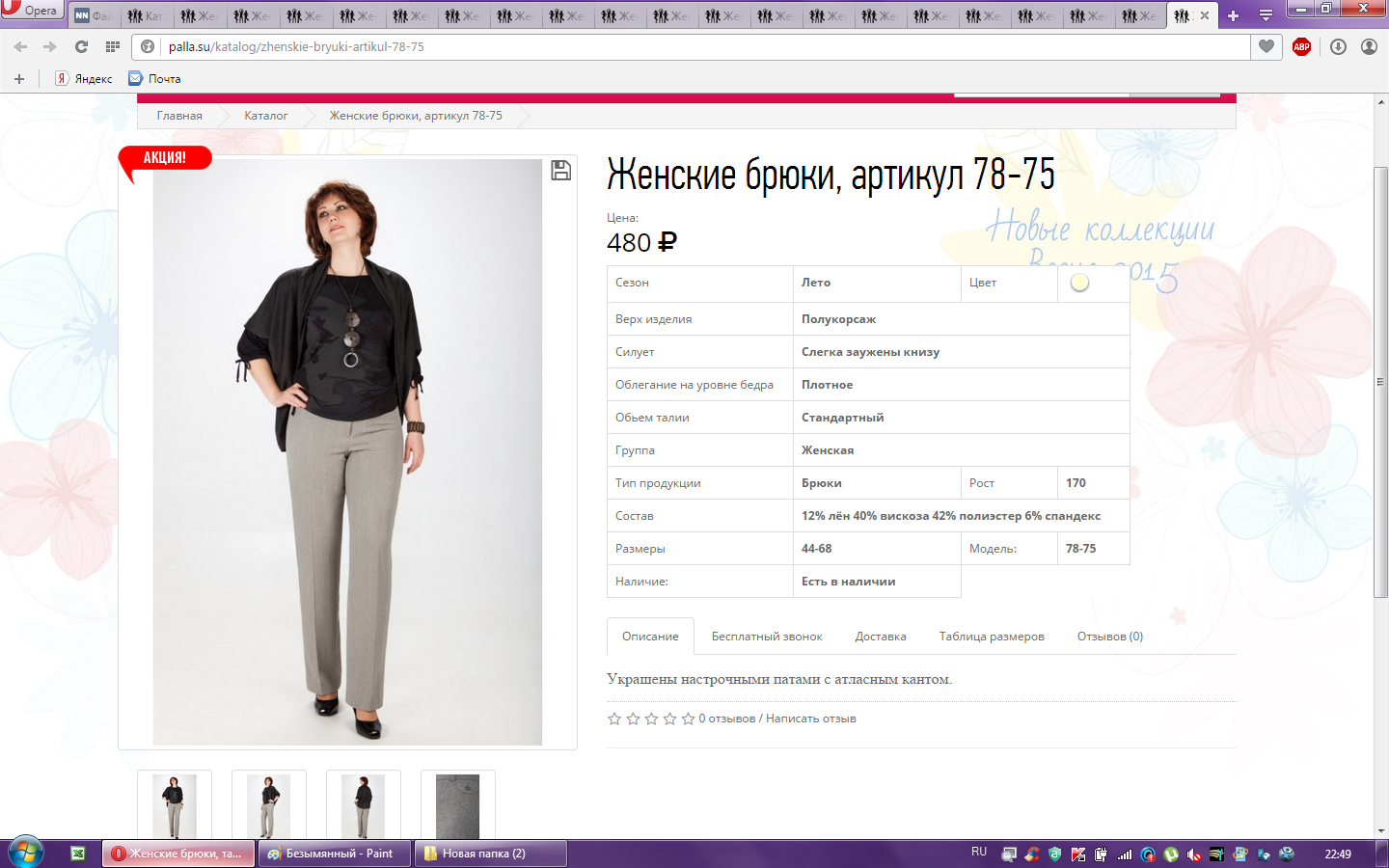The height and width of the screenshot is (868, 1389).
Task: Click the new tab plus button
Action: coord(1233,15)
